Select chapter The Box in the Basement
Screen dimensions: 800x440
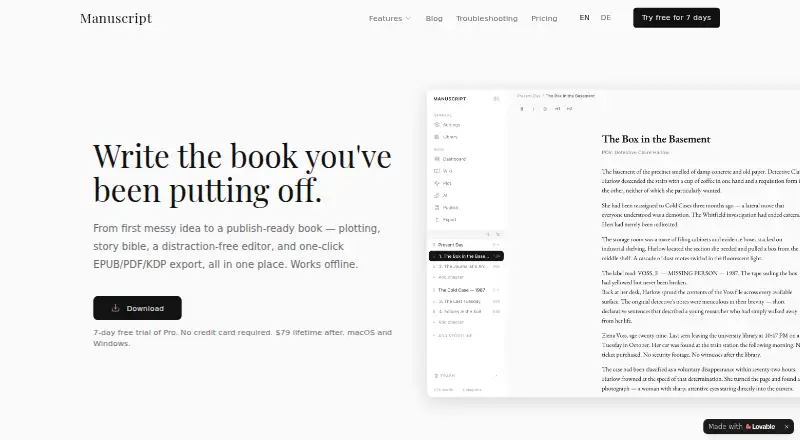466,256
